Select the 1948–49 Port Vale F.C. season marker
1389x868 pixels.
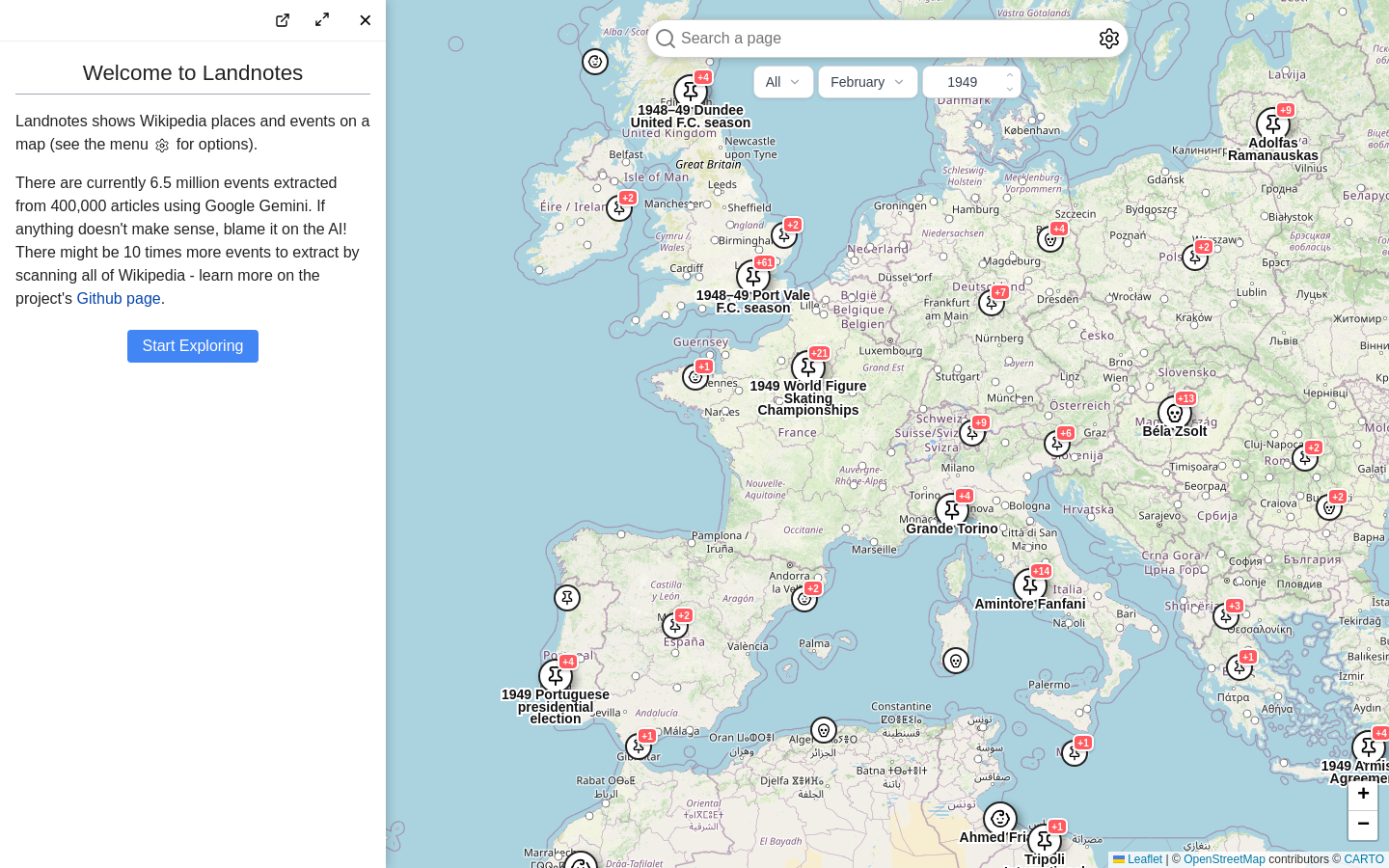pyautogui.click(x=753, y=277)
